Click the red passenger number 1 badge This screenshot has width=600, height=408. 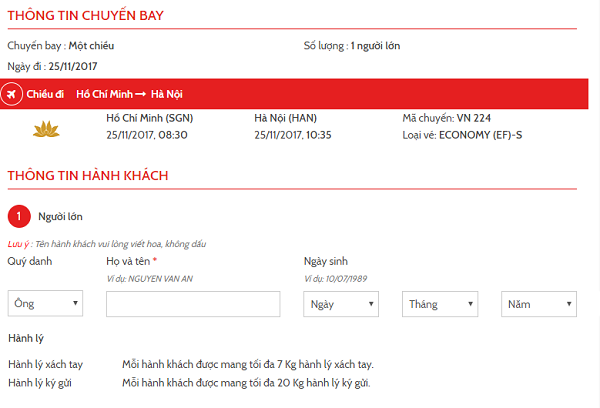(x=19, y=216)
